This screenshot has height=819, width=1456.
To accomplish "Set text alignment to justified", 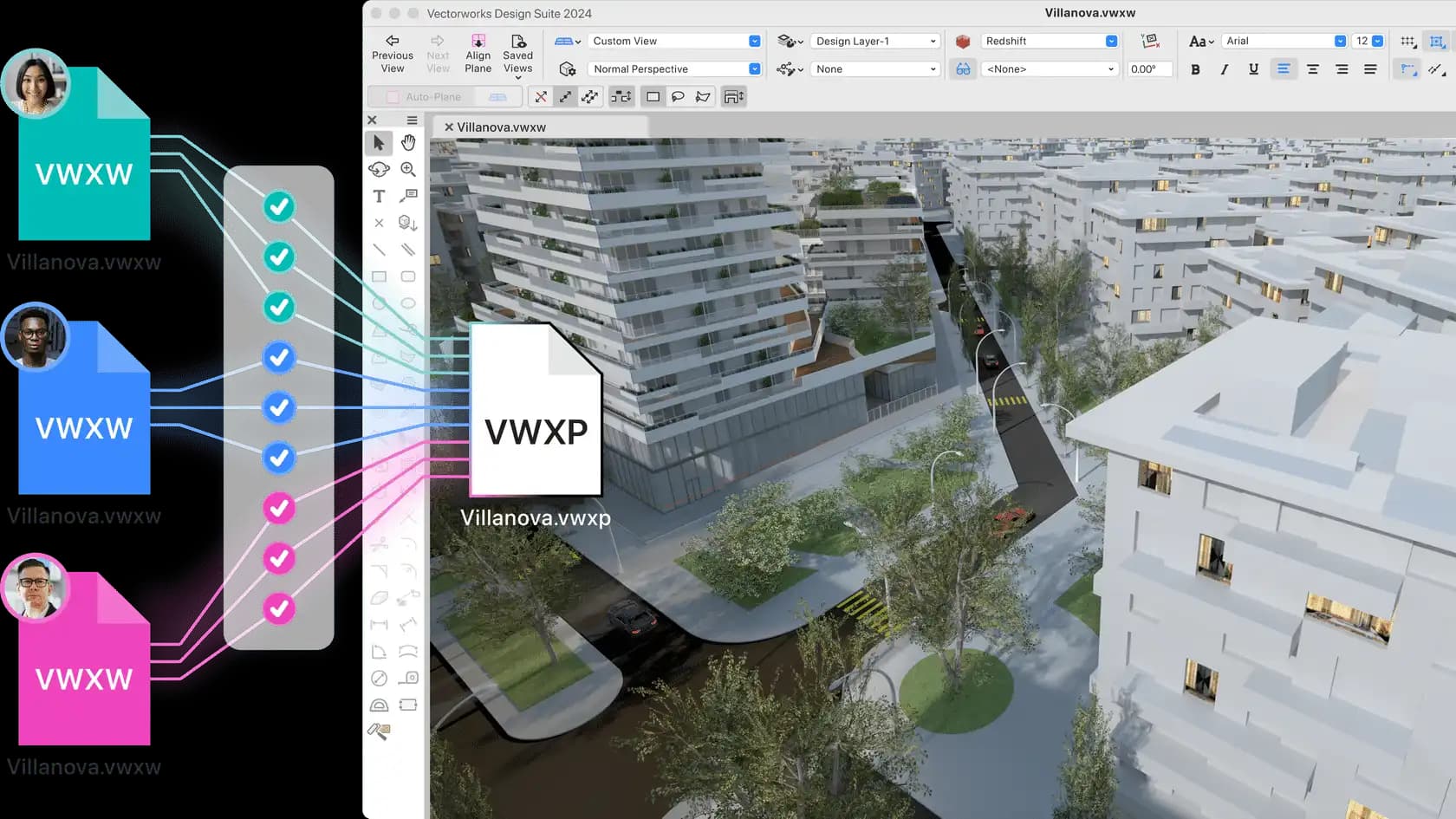I will click(x=1370, y=69).
